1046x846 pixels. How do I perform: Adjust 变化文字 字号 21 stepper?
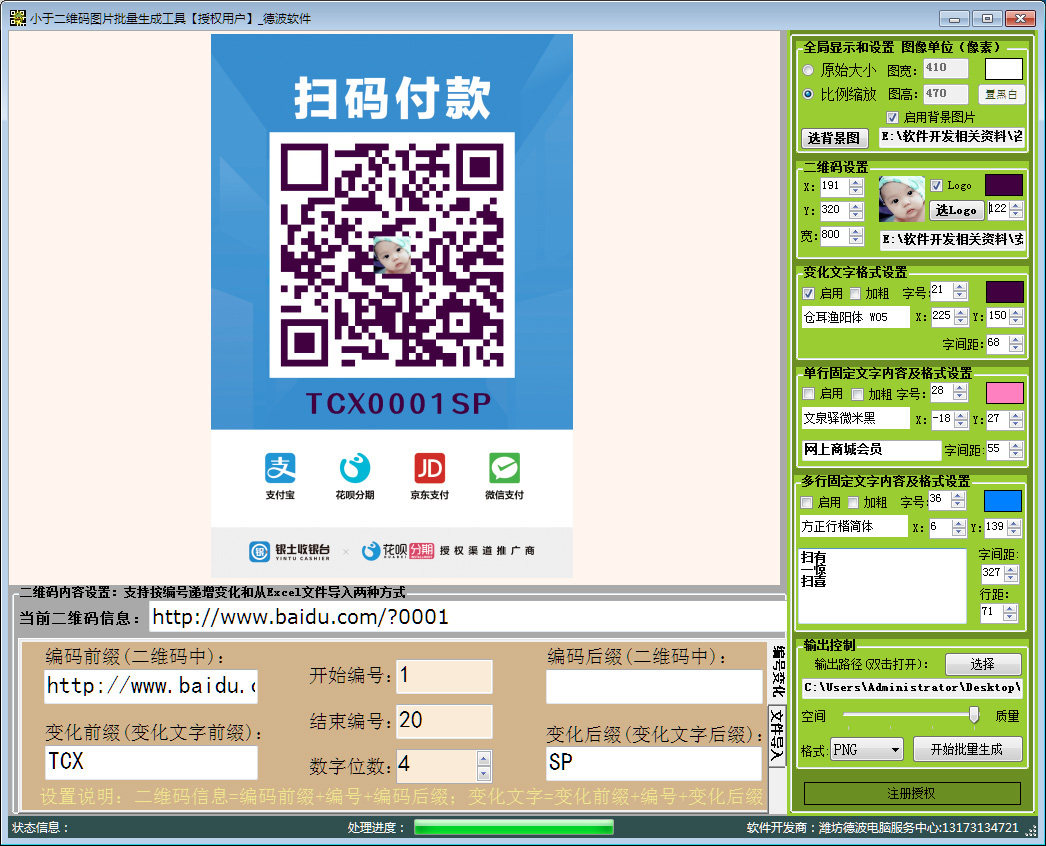[960, 291]
